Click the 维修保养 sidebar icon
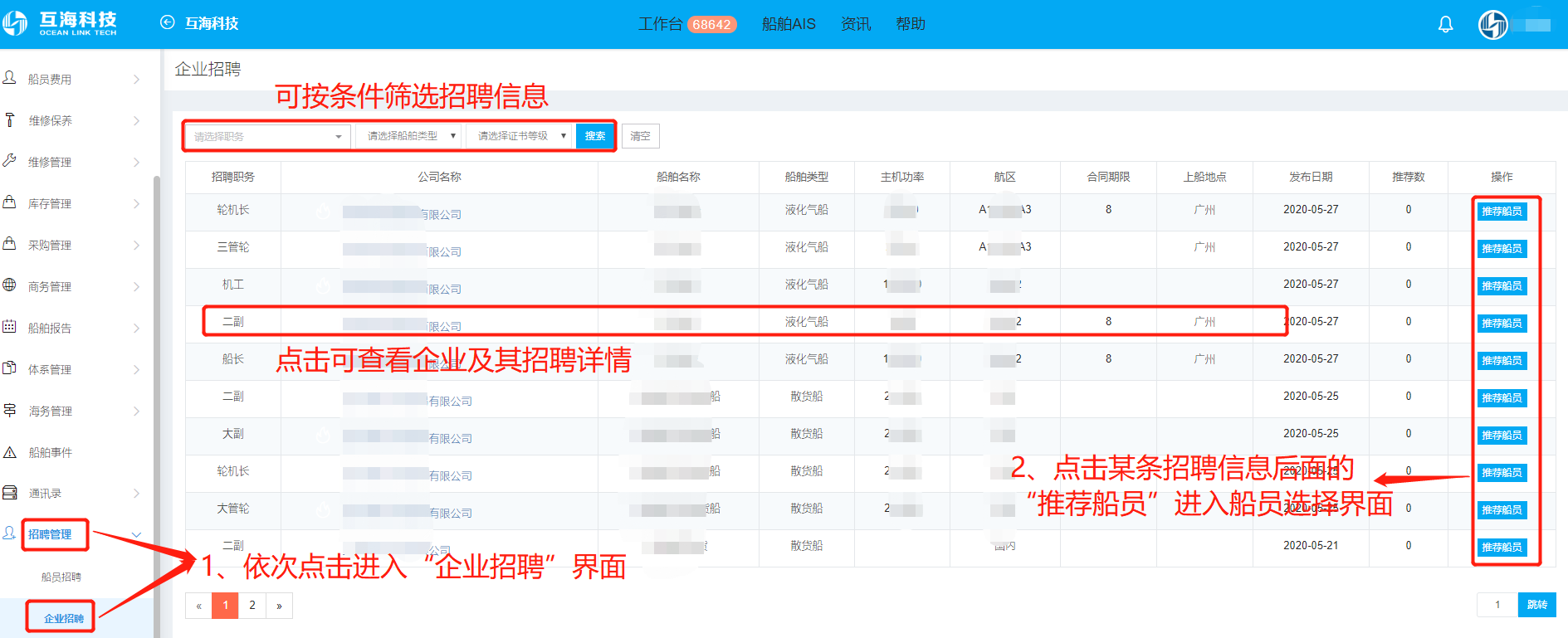This screenshot has height=638, width=1568. [x=10, y=119]
